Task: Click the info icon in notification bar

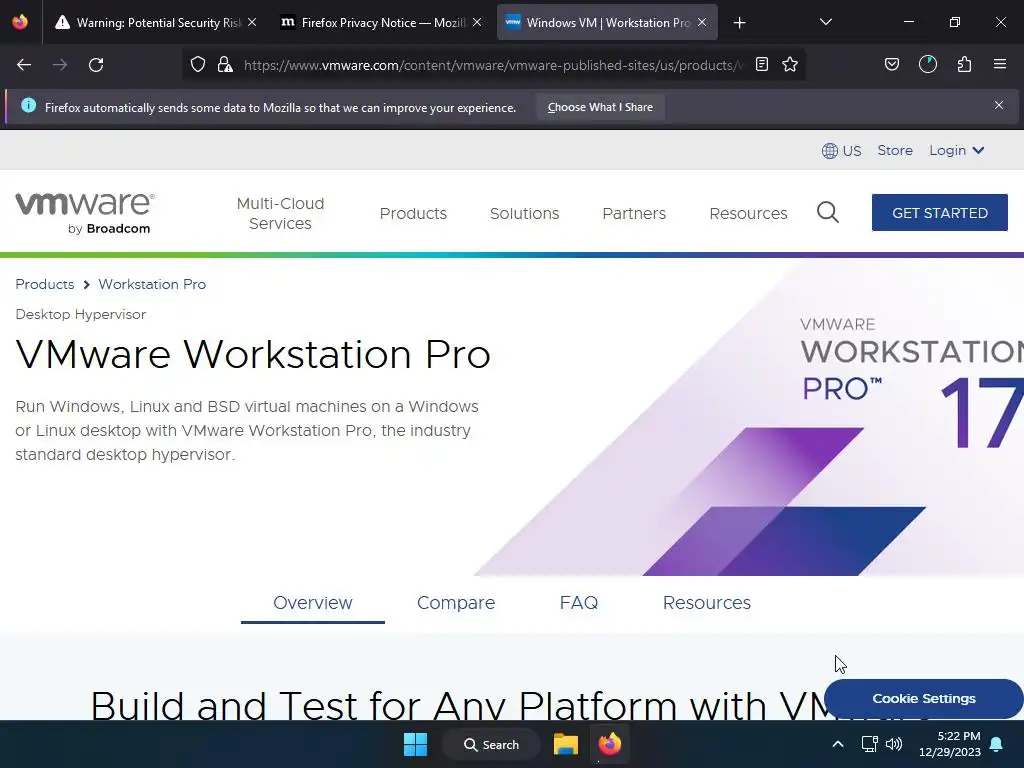Action: (28, 106)
